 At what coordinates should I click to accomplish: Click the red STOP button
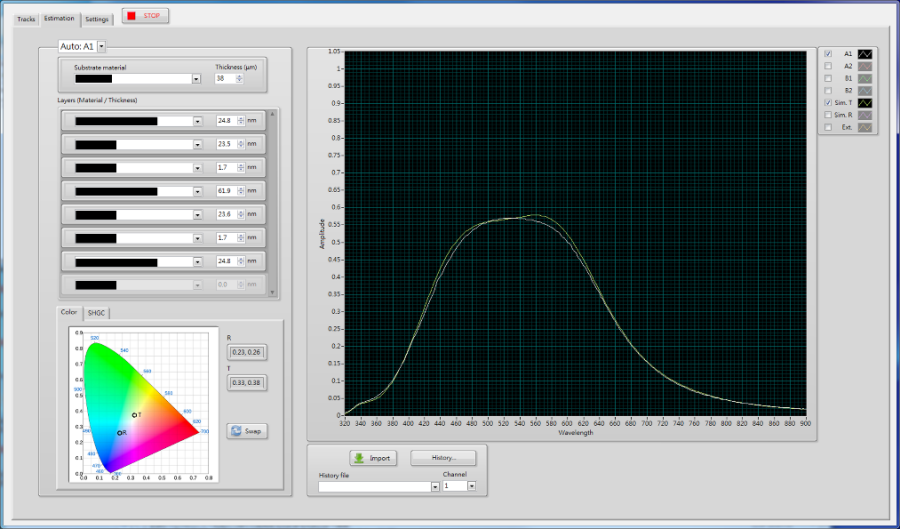[x=145, y=16]
